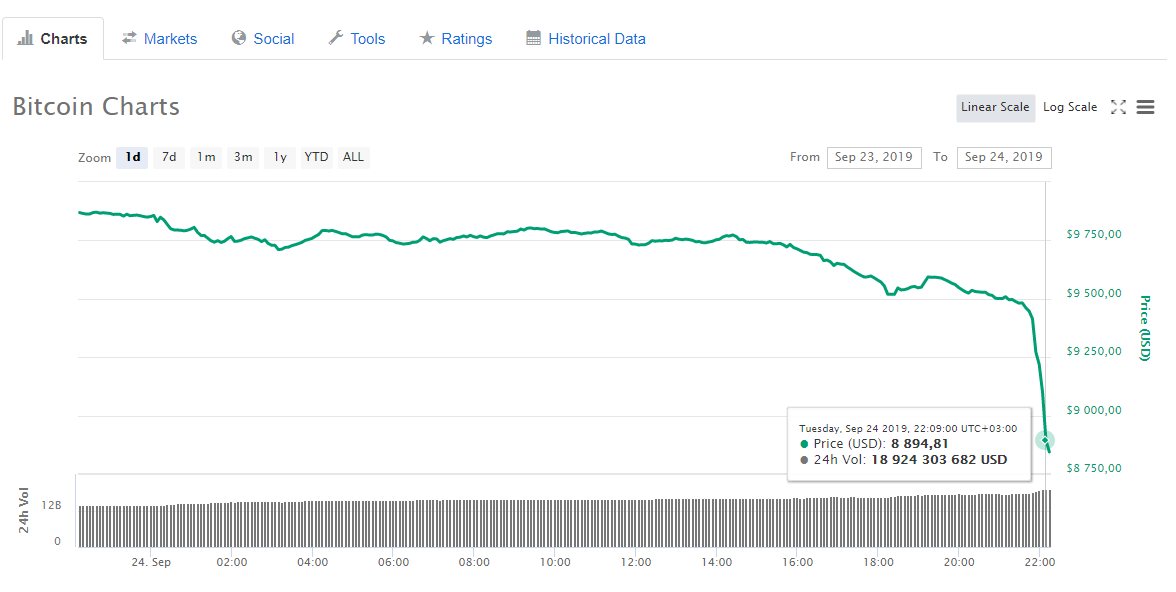
Task: Set zoom range to 1d
Action: click(x=132, y=157)
